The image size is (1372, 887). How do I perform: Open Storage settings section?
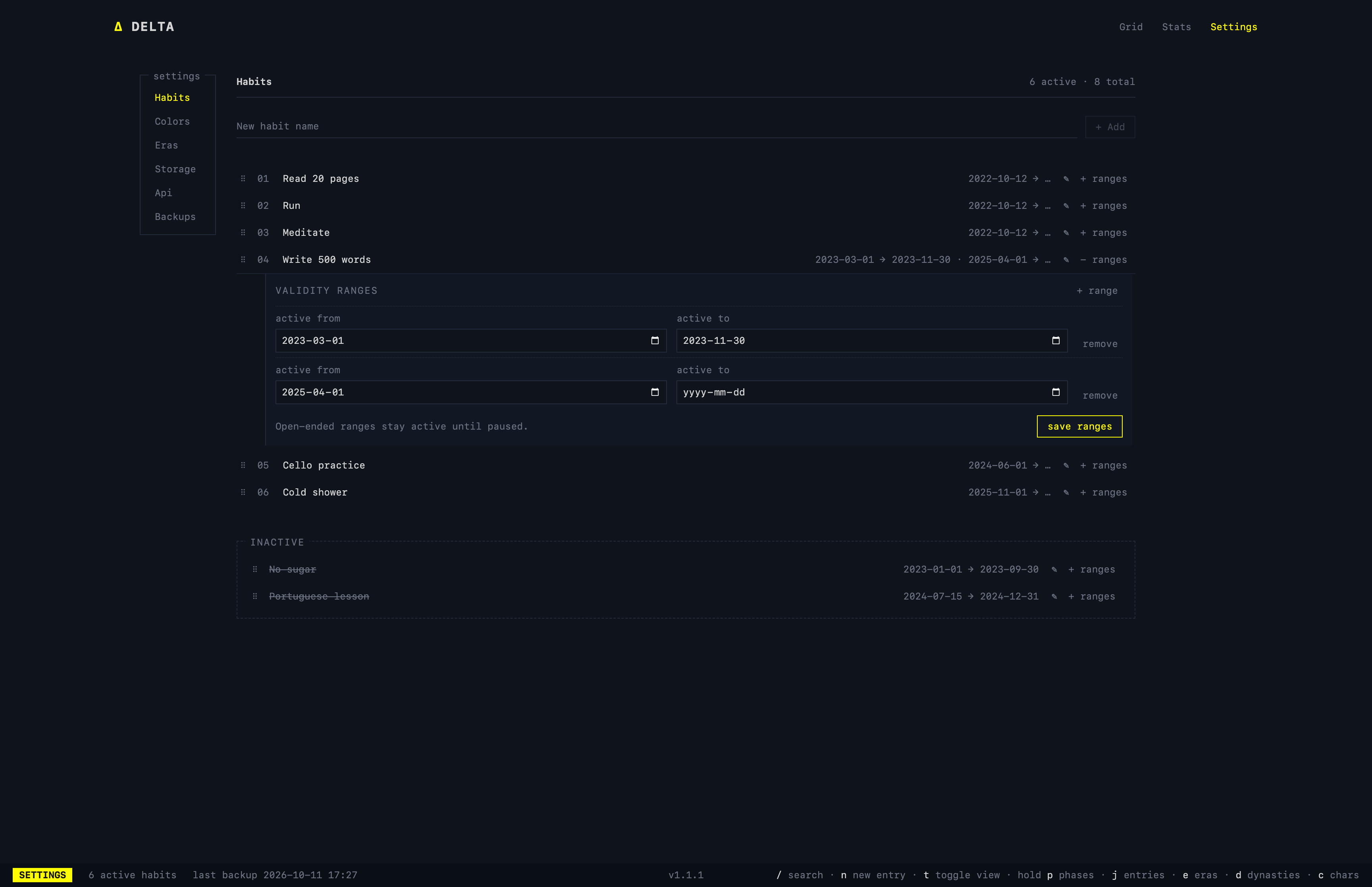175,169
